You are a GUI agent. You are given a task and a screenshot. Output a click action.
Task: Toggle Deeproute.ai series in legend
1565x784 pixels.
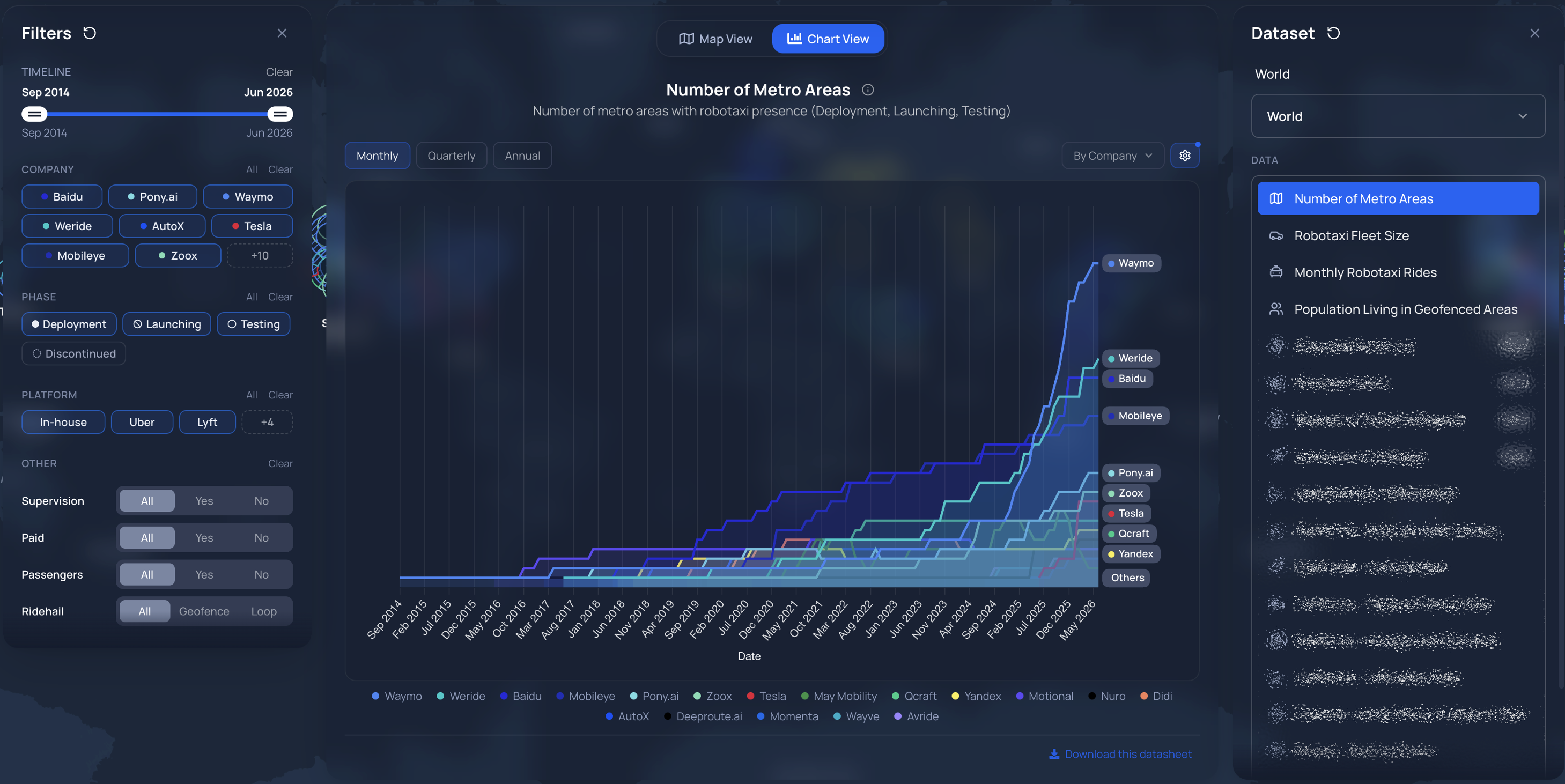coord(703,716)
